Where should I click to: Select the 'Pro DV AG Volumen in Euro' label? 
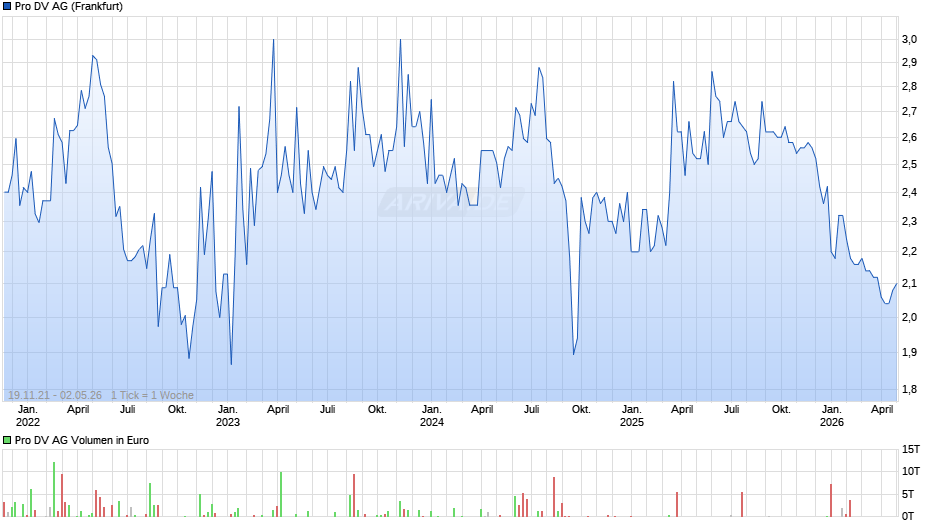pyautogui.click(x=82, y=440)
